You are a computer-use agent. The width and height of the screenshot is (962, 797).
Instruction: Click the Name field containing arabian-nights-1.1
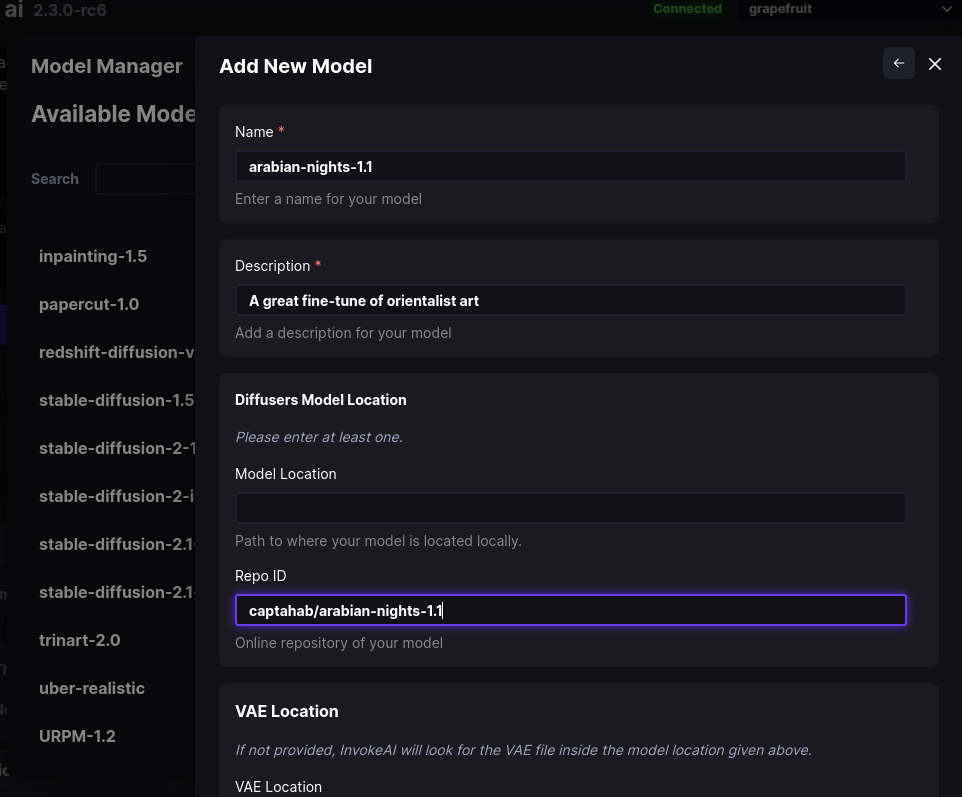click(571, 166)
